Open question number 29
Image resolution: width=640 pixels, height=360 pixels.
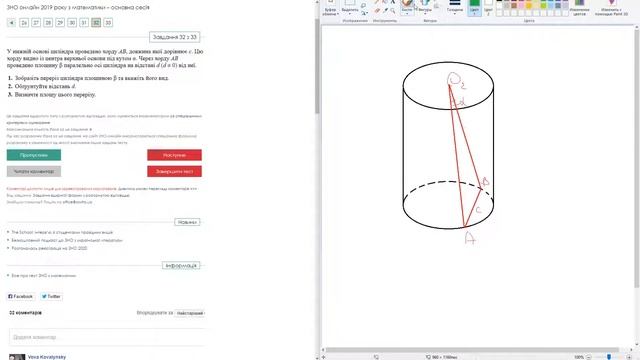(x=60, y=23)
